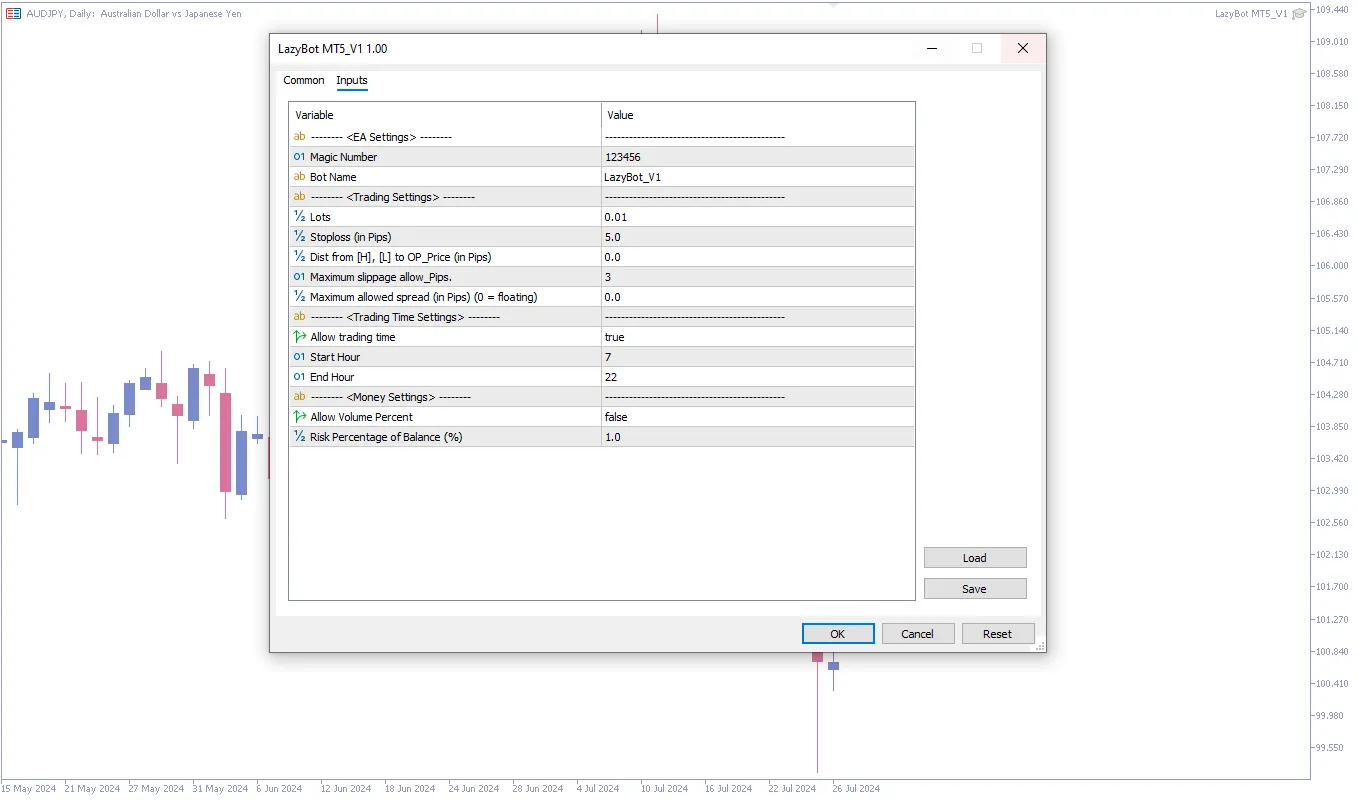The image size is (1358, 800).
Task: Select the Inputs tab
Action: click(x=352, y=80)
